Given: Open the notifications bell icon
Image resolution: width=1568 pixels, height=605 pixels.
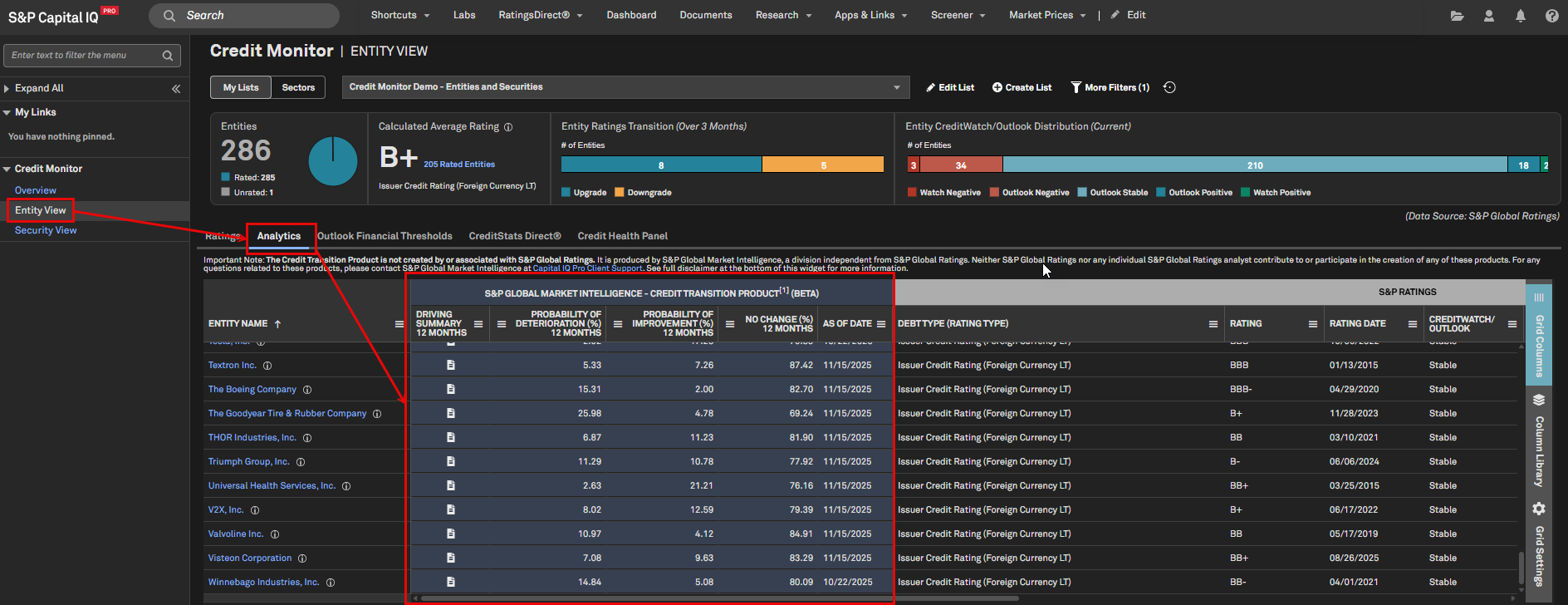Looking at the screenshot, I should coord(1521,16).
